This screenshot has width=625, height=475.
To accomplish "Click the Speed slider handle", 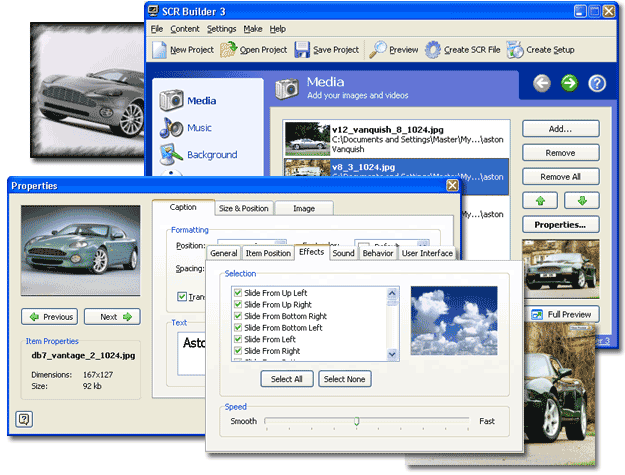I will point(357,421).
